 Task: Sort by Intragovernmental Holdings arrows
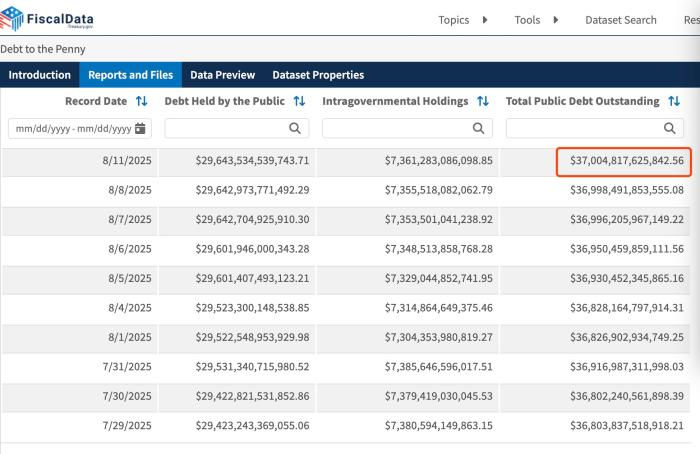click(x=483, y=101)
